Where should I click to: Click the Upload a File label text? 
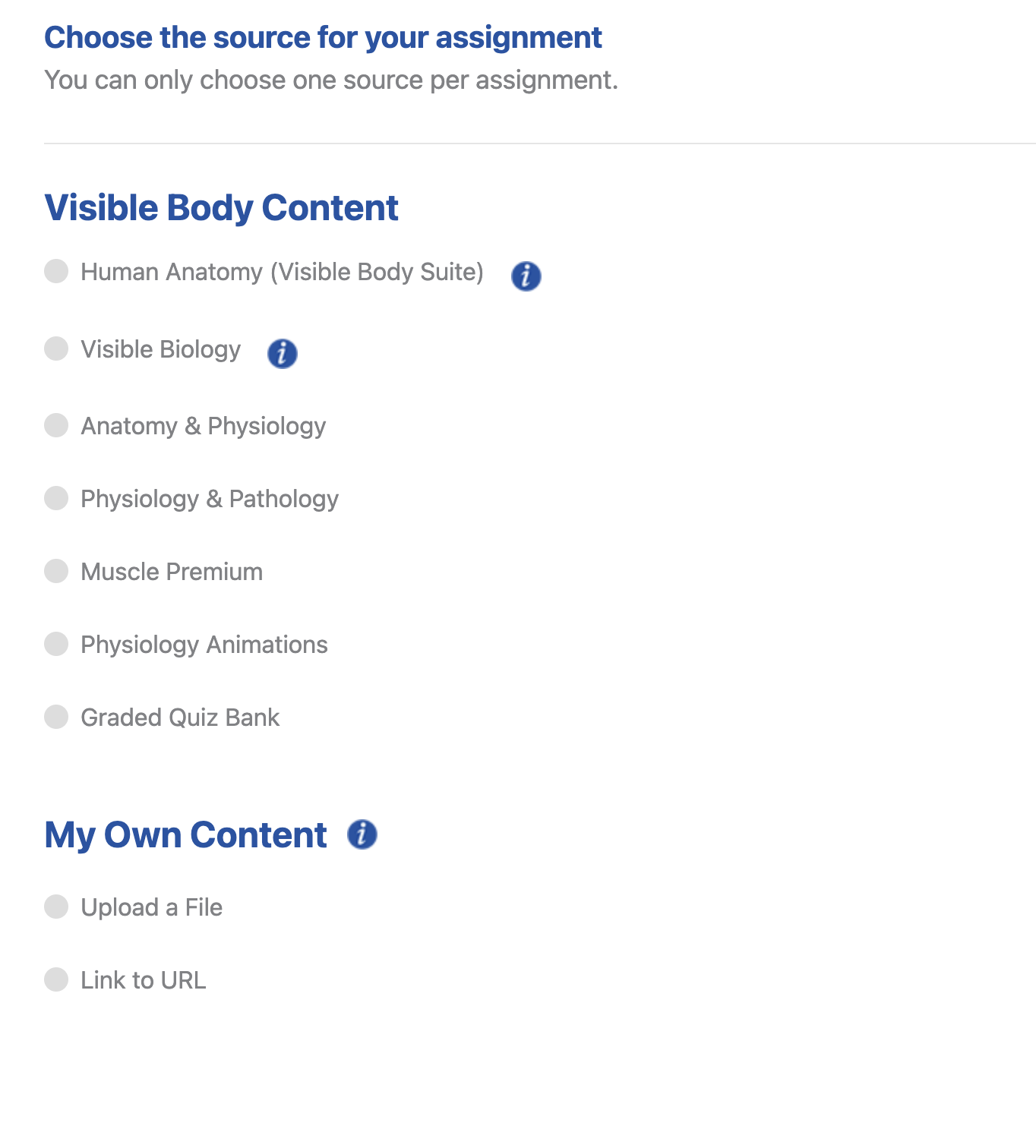[151, 907]
